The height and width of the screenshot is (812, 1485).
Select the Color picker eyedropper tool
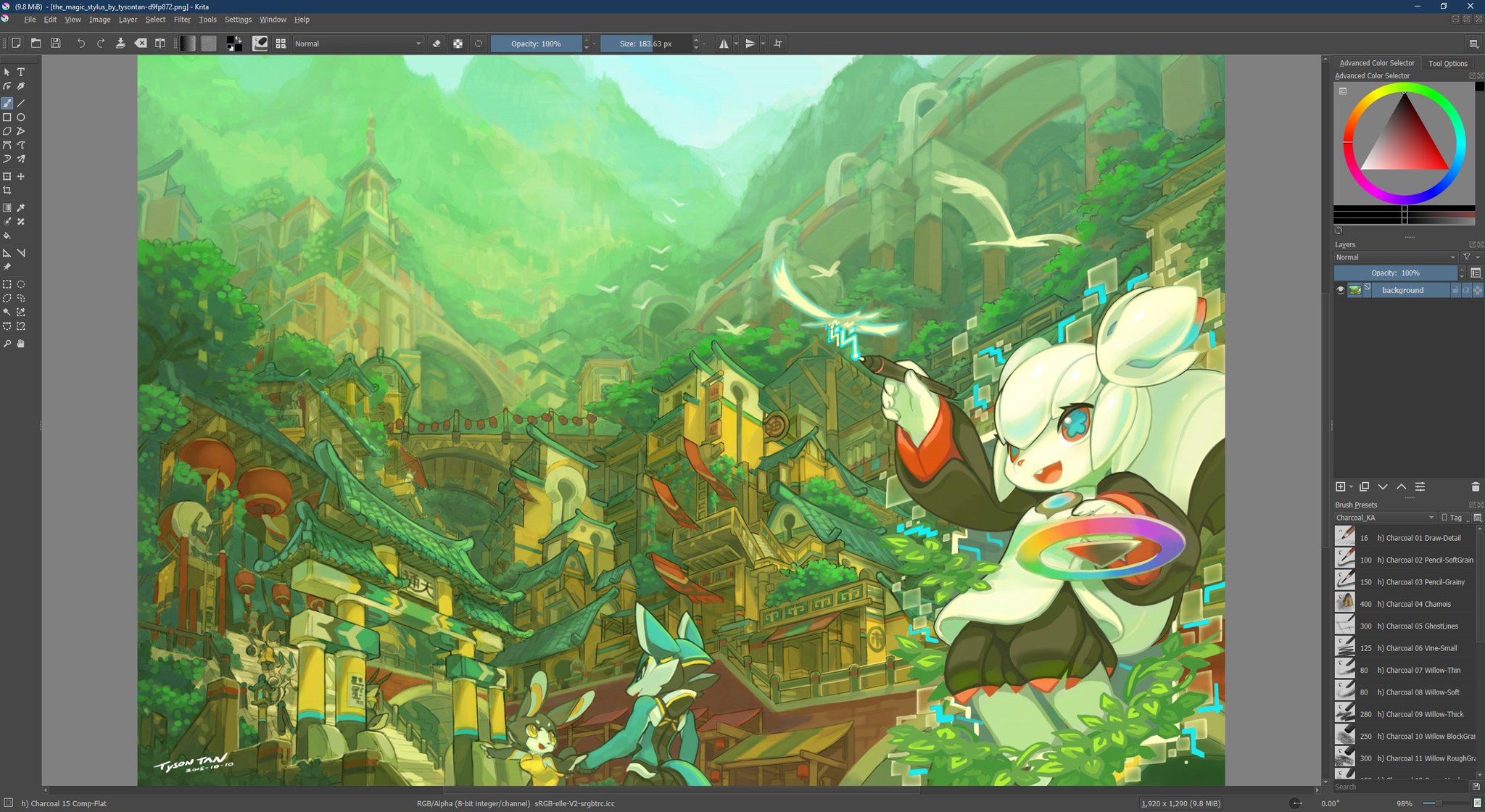pyautogui.click(x=21, y=208)
